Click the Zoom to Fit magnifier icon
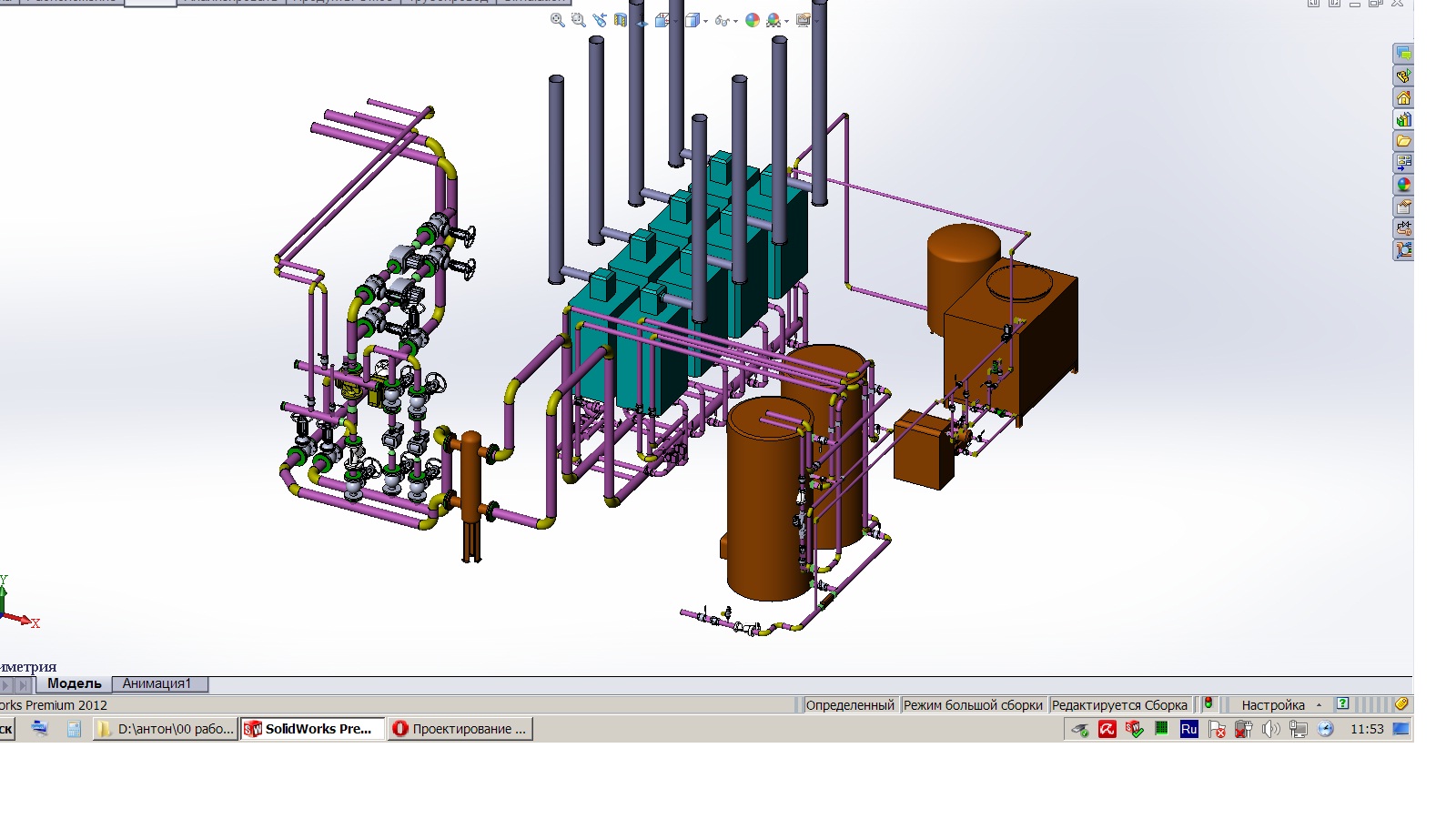This screenshot has width=1456, height=819. [557, 20]
